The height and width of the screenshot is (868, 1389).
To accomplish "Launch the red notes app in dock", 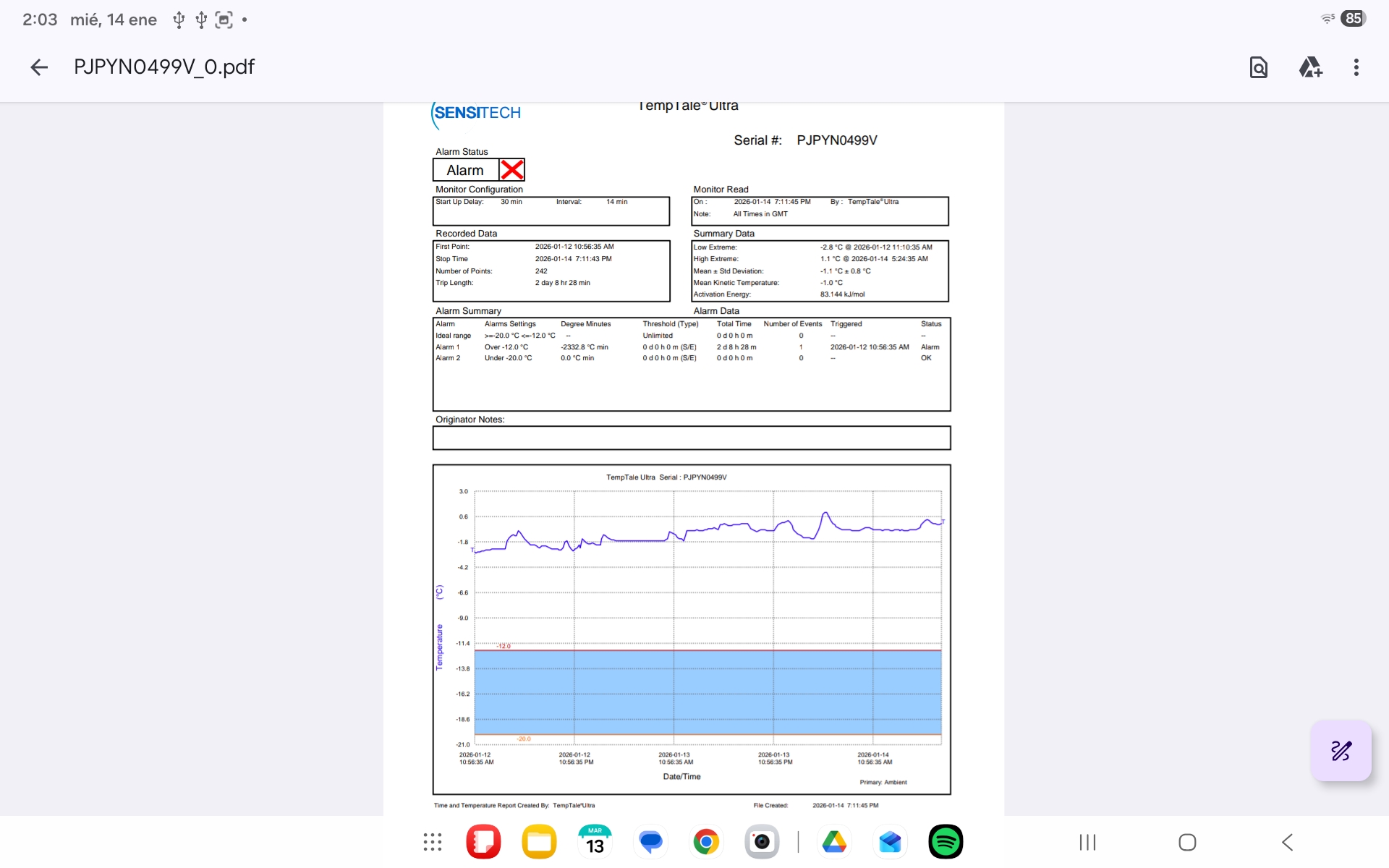I will [x=483, y=842].
